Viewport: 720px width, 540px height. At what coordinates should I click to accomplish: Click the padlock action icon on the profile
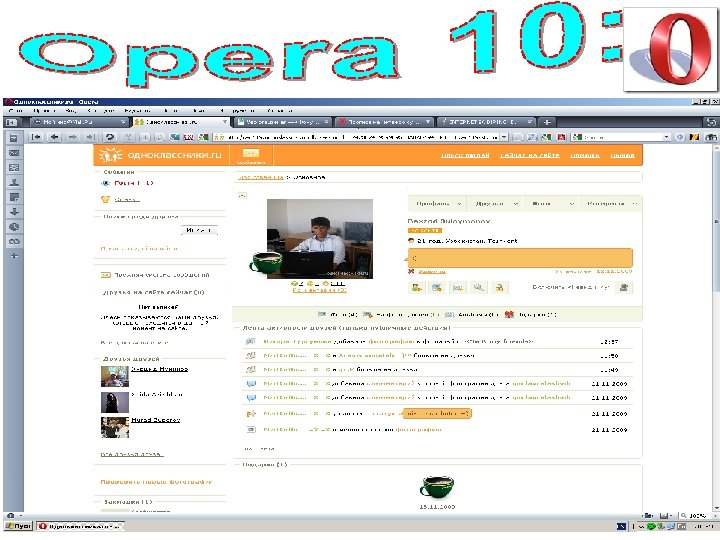(x=499, y=287)
